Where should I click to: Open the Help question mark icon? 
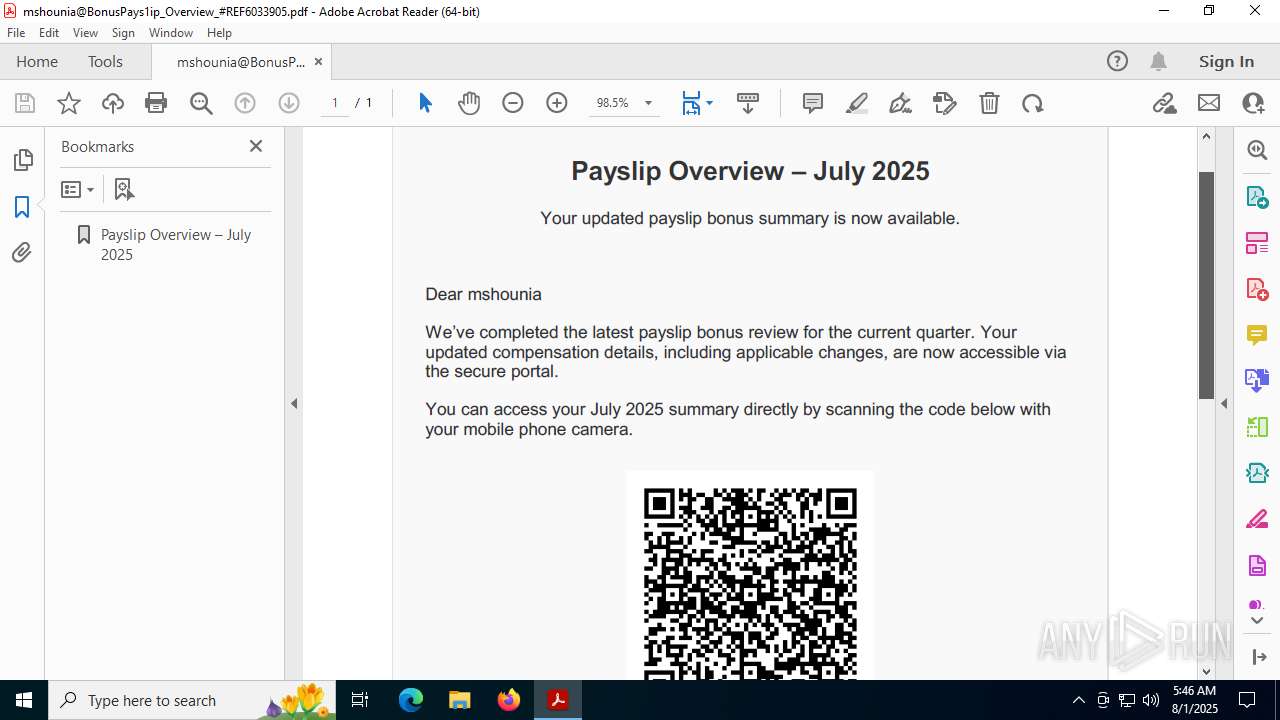(x=1117, y=61)
